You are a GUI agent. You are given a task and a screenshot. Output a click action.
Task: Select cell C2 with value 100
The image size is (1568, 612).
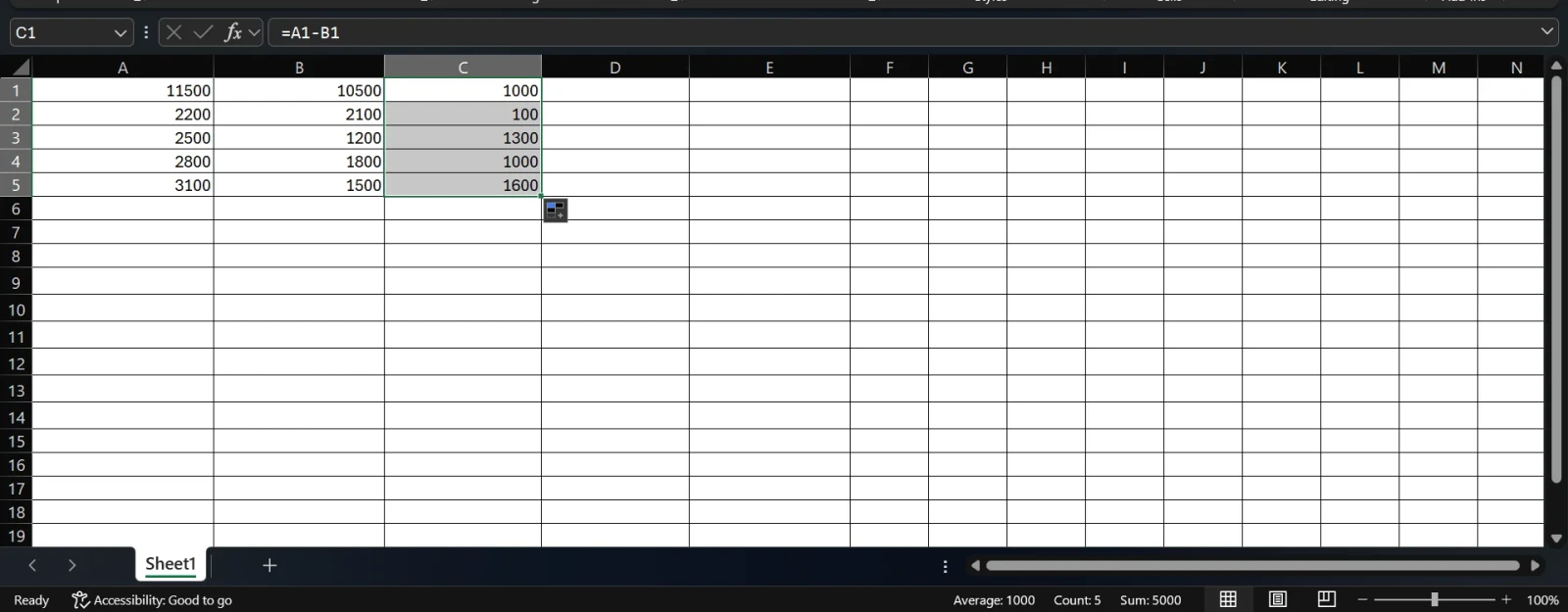tap(463, 114)
